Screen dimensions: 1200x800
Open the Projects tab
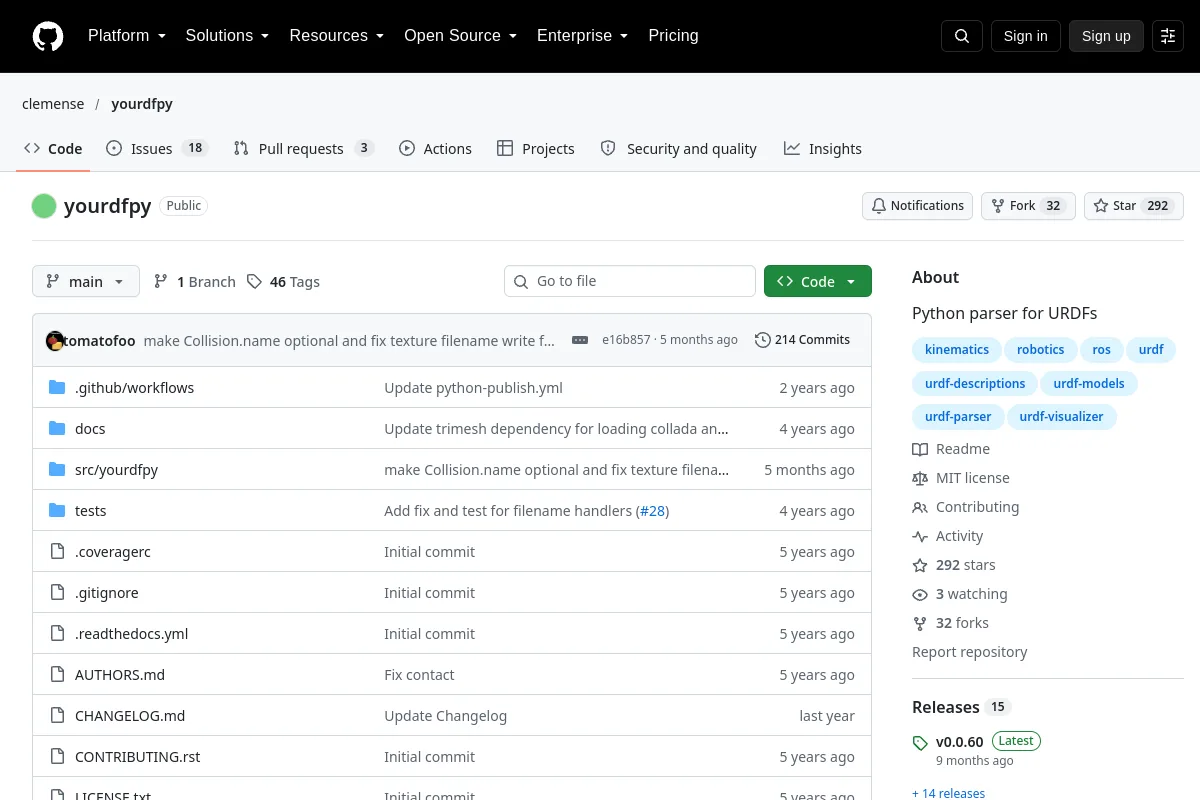(x=536, y=149)
